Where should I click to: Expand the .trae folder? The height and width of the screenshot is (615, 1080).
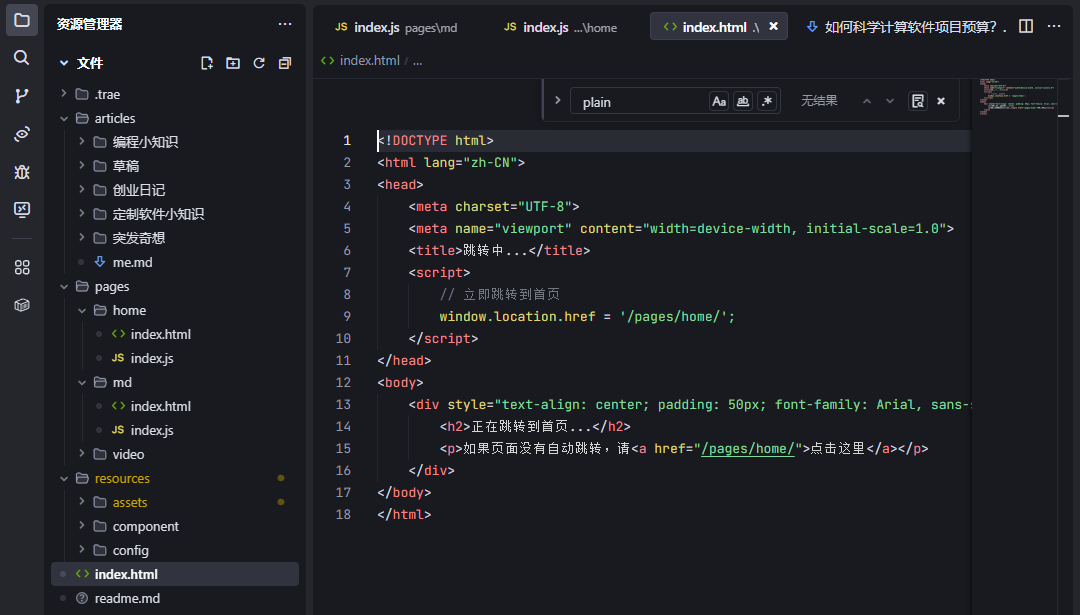coord(64,94)
